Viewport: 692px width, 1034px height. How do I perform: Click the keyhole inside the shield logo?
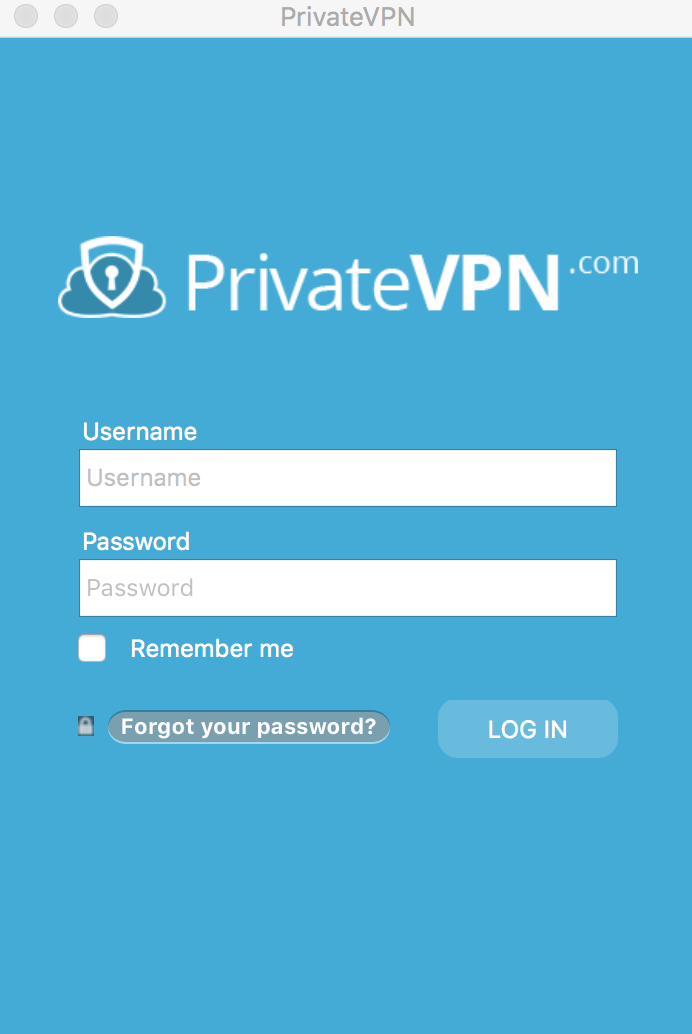click(111, 276)
